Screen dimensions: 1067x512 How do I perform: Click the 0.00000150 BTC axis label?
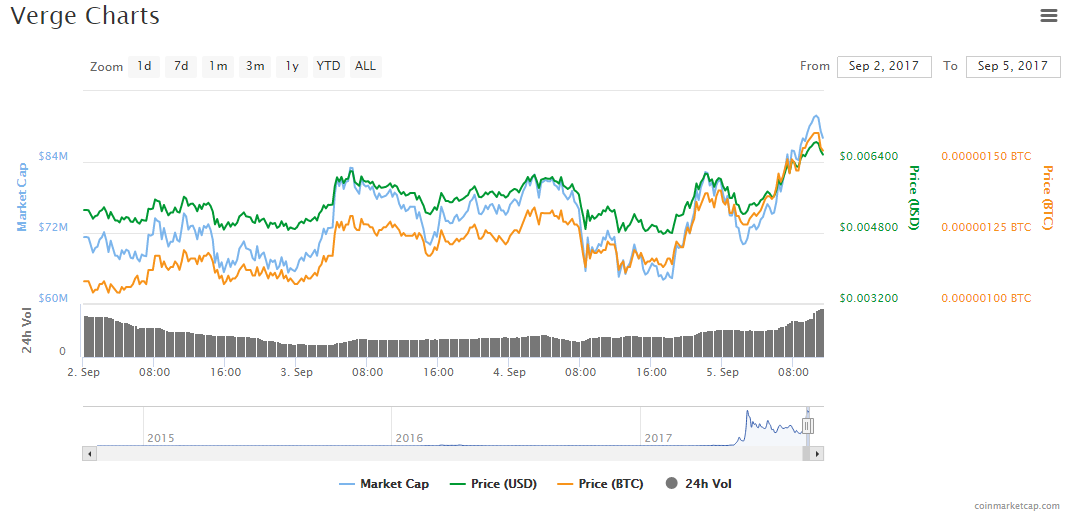click(x=986, y=156)
